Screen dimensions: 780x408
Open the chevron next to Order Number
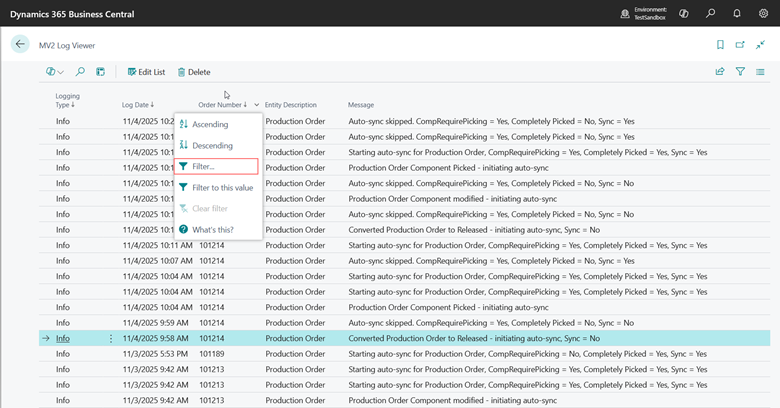[x=257, y=104]
